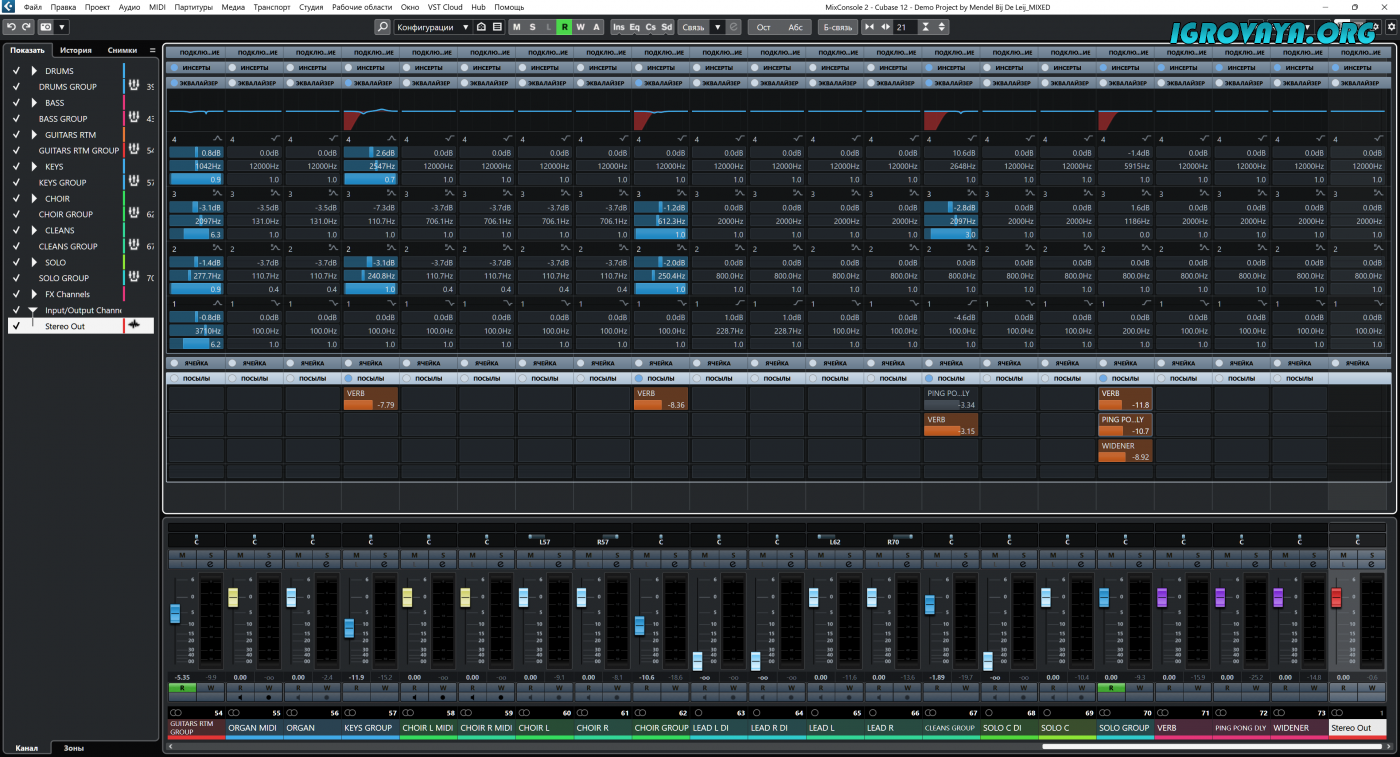The width and height of the screenshot is (1400, 757).
Task: Click the red Stereo Out volume fader
Action: 1336,597
